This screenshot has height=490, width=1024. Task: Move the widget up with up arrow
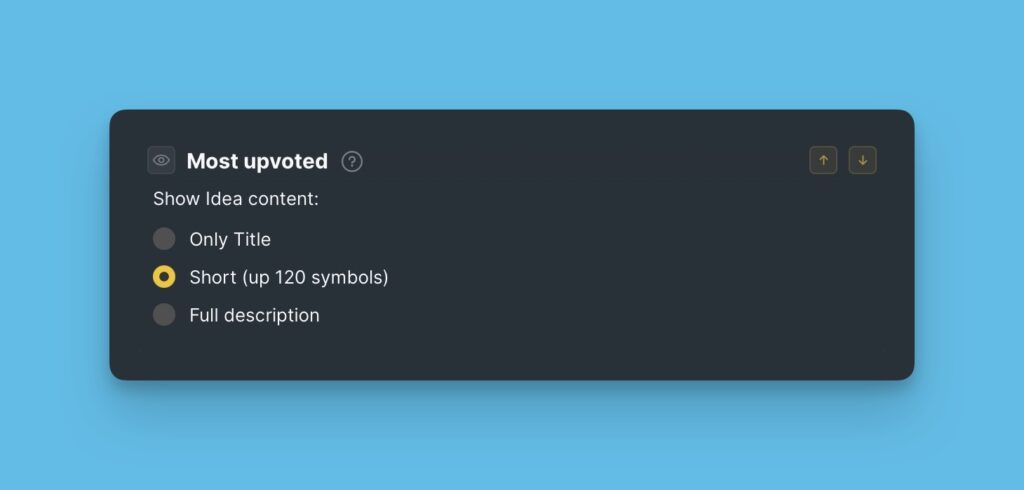(x=823, y=160)
